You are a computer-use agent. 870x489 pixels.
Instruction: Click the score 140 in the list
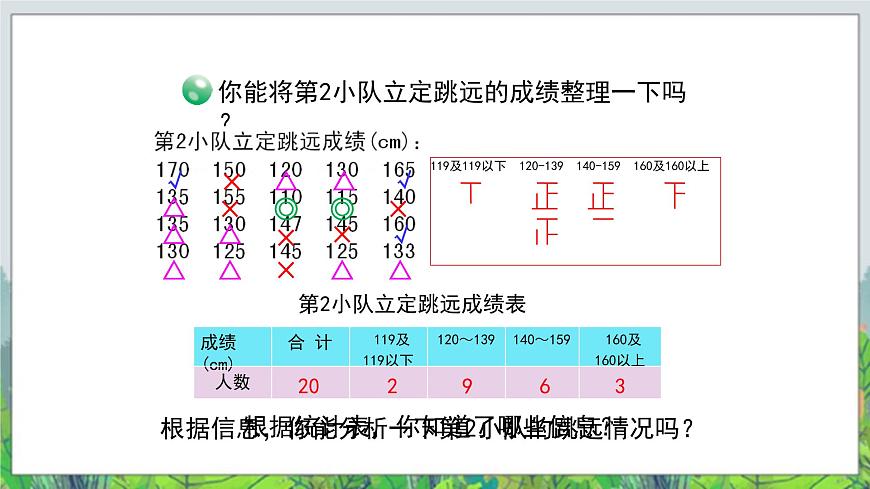pyautogui.click(x=399, y=196)
